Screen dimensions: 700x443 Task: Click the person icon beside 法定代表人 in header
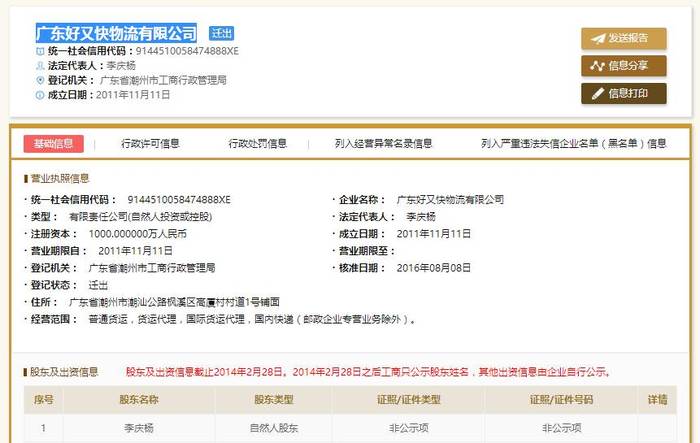point(40,66)
